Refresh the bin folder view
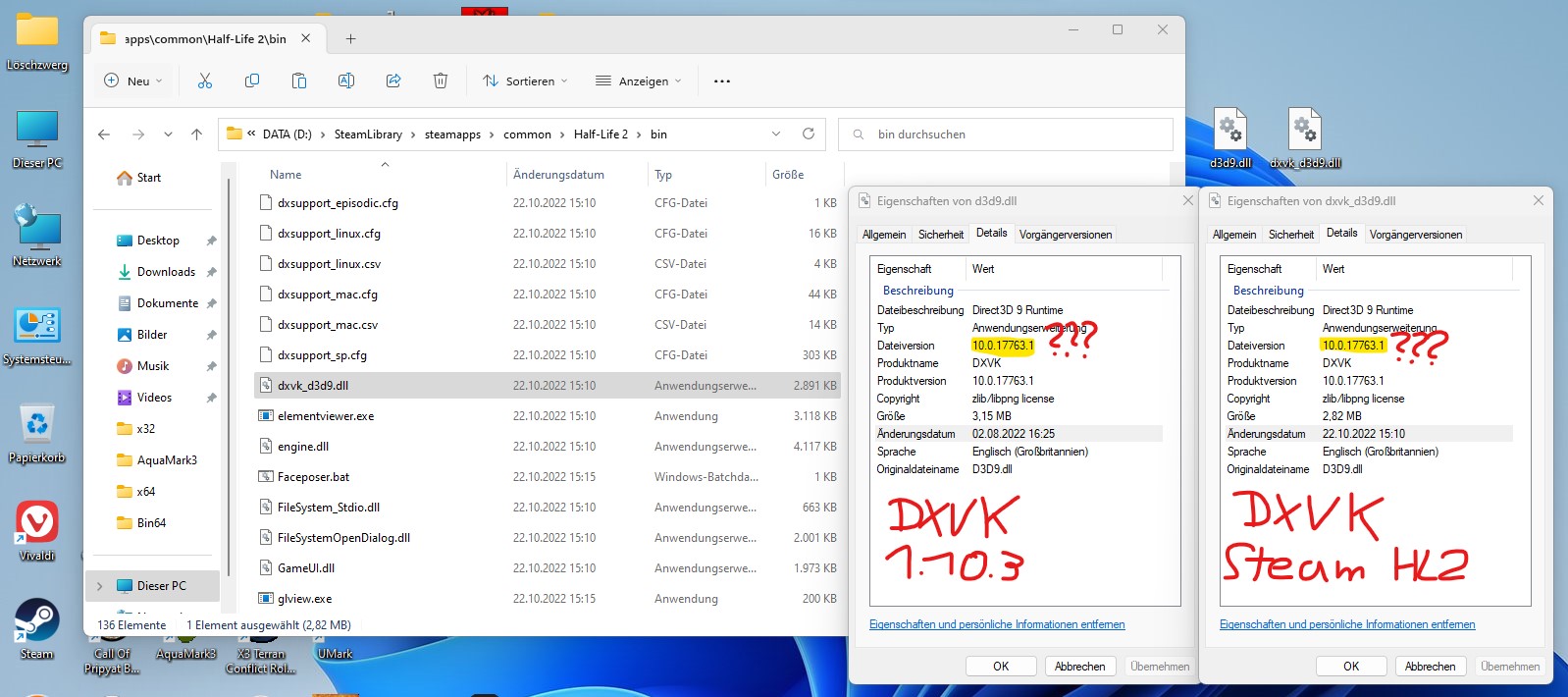 point(809,134)
